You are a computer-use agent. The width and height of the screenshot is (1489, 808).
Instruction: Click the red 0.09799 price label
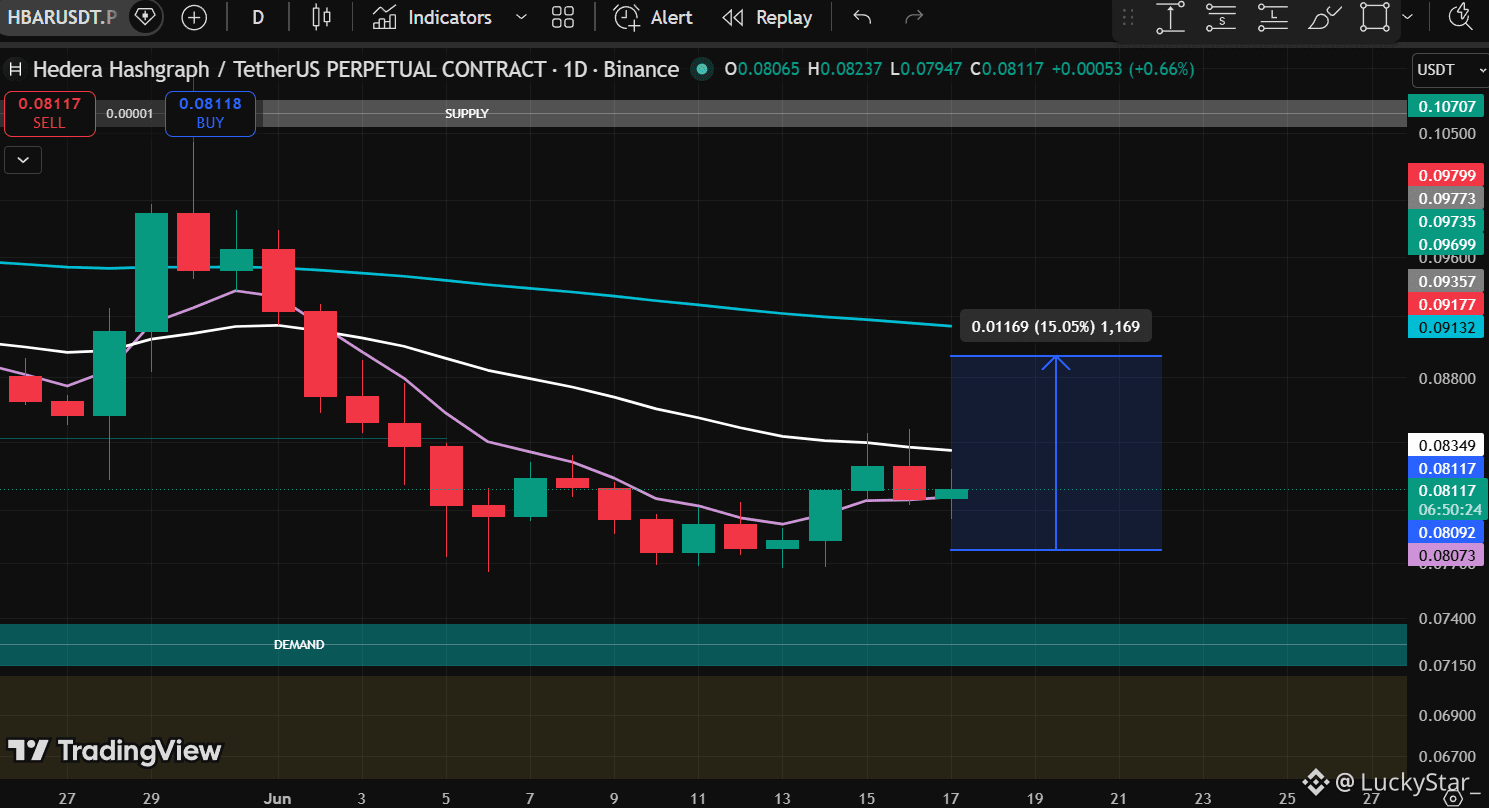tap(1446, 175)
